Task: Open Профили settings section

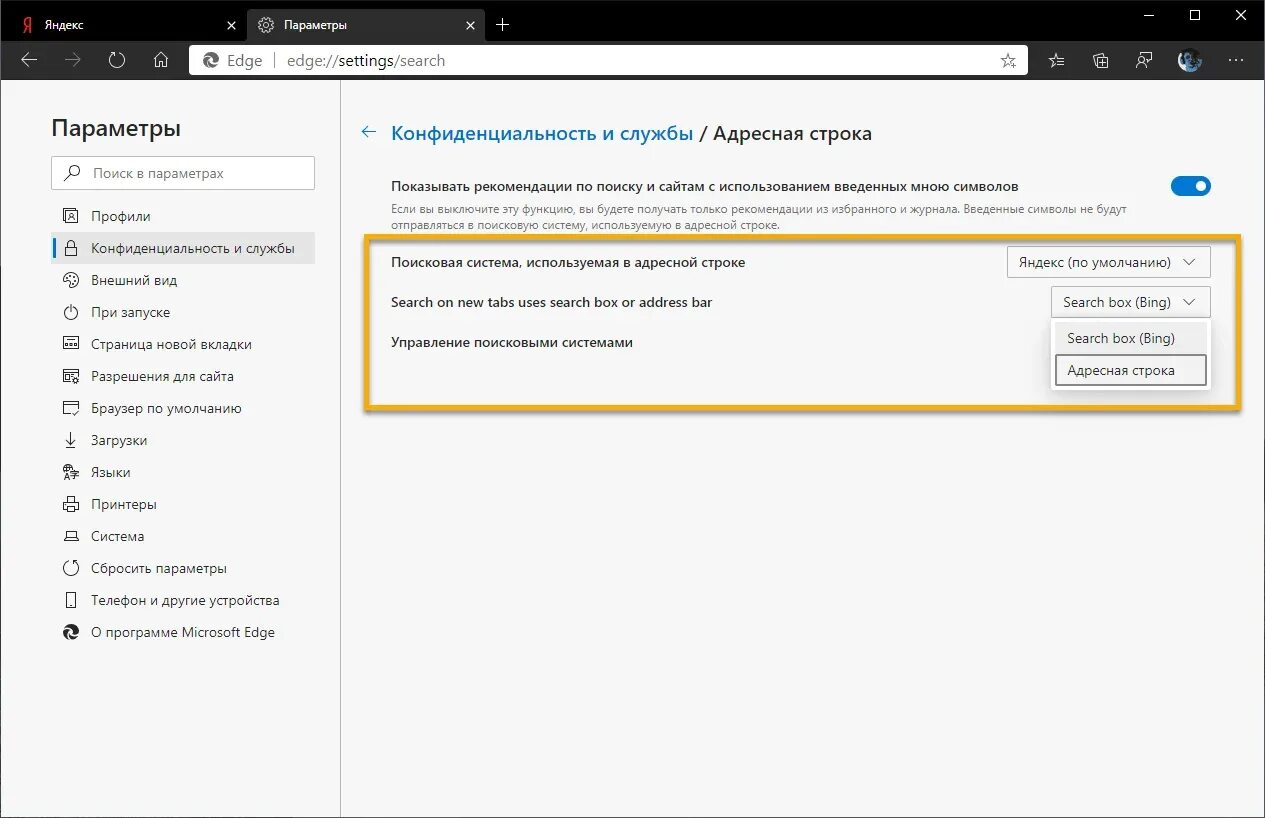Action: pyautogui.click(x=183, y=216)
